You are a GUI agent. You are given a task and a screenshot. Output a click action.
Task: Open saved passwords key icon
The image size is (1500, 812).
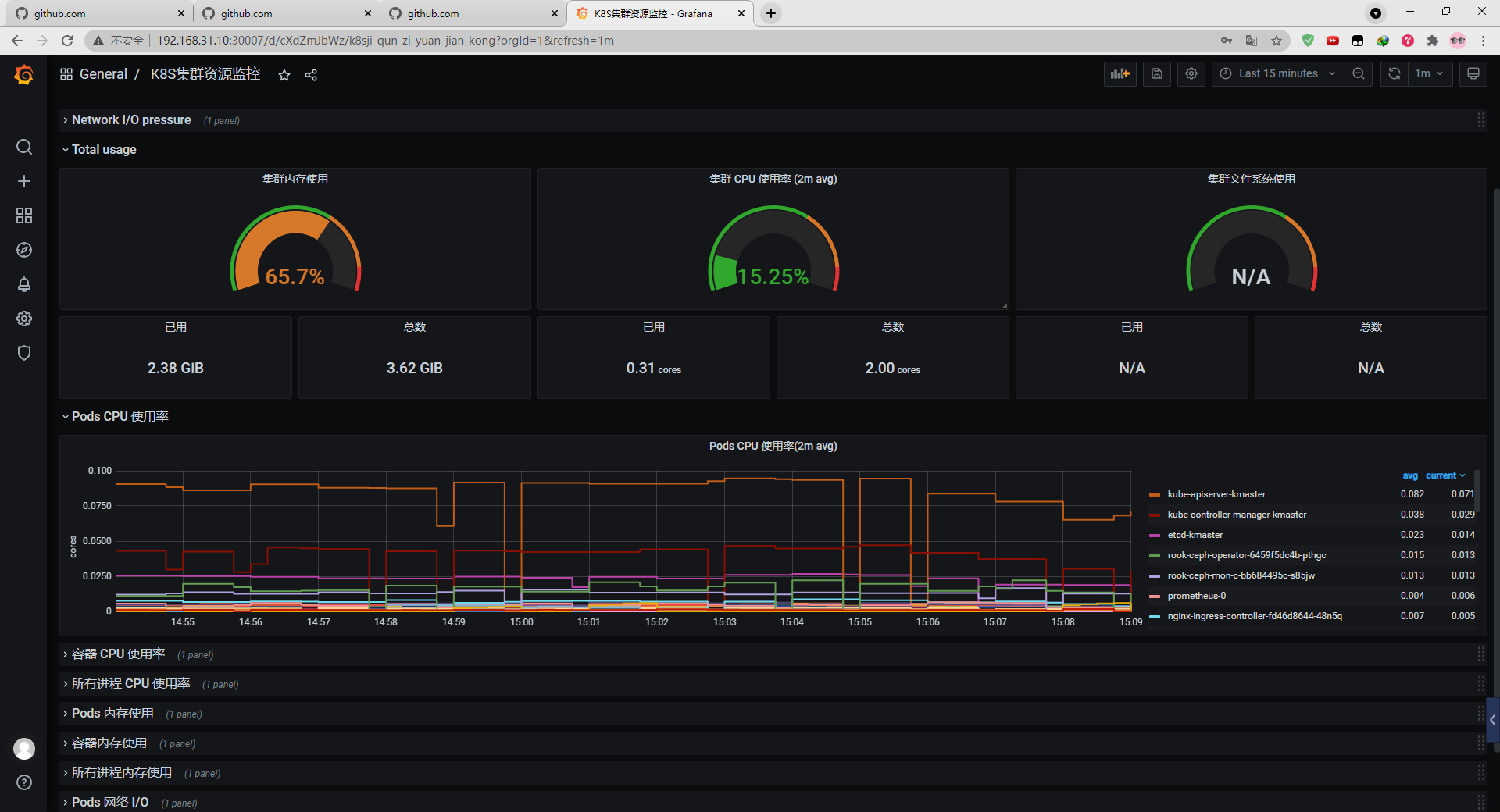point(1227,41)
